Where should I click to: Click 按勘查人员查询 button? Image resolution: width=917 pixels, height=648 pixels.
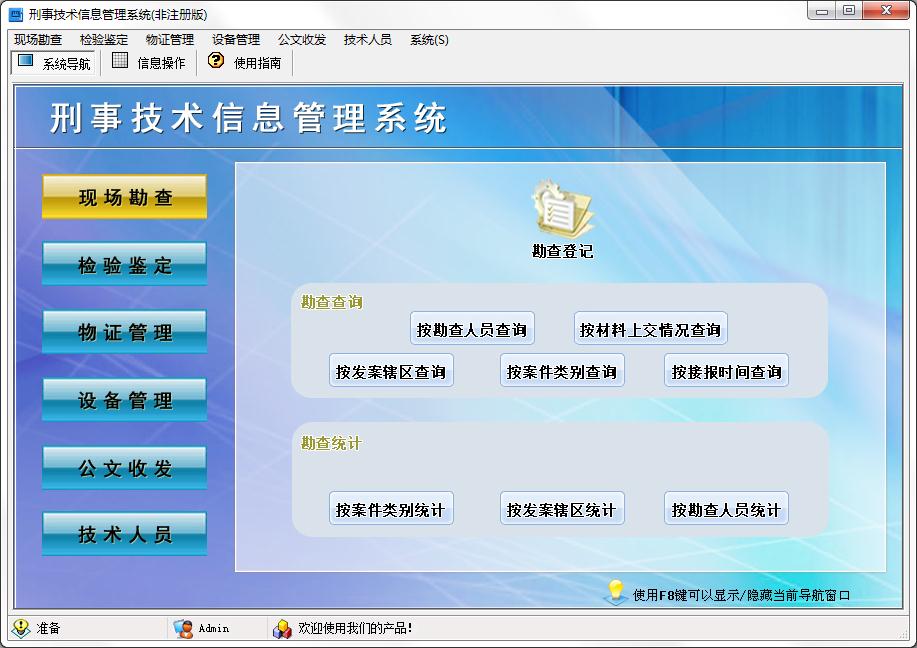click(472, 329)
